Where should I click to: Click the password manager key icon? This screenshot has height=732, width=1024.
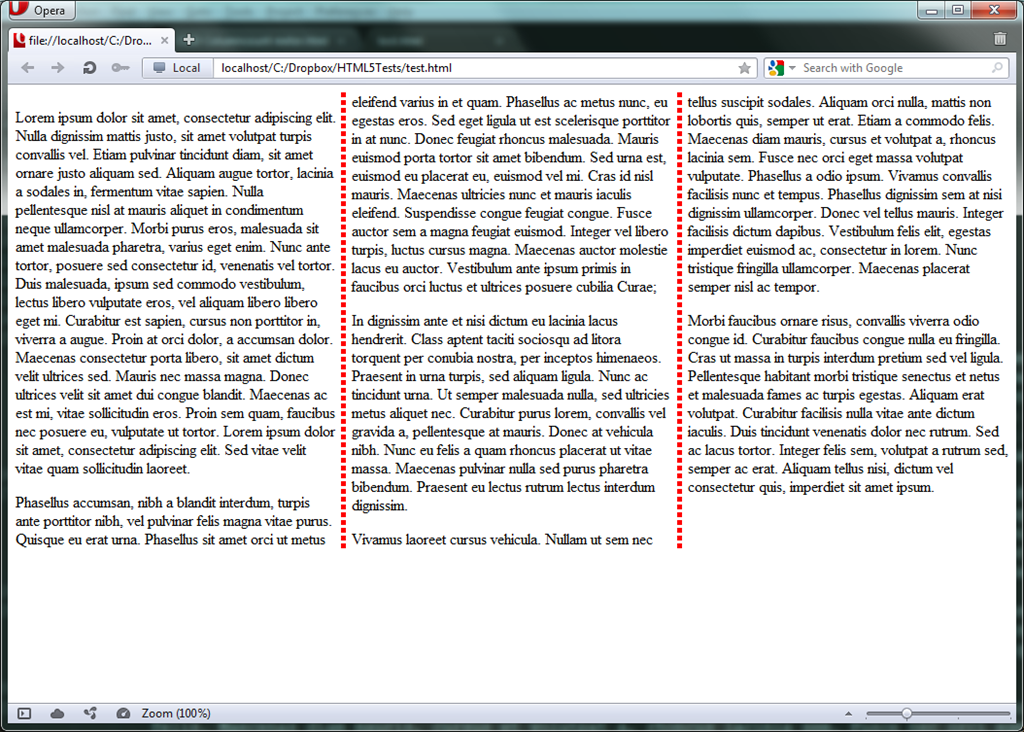pos(120,68)
